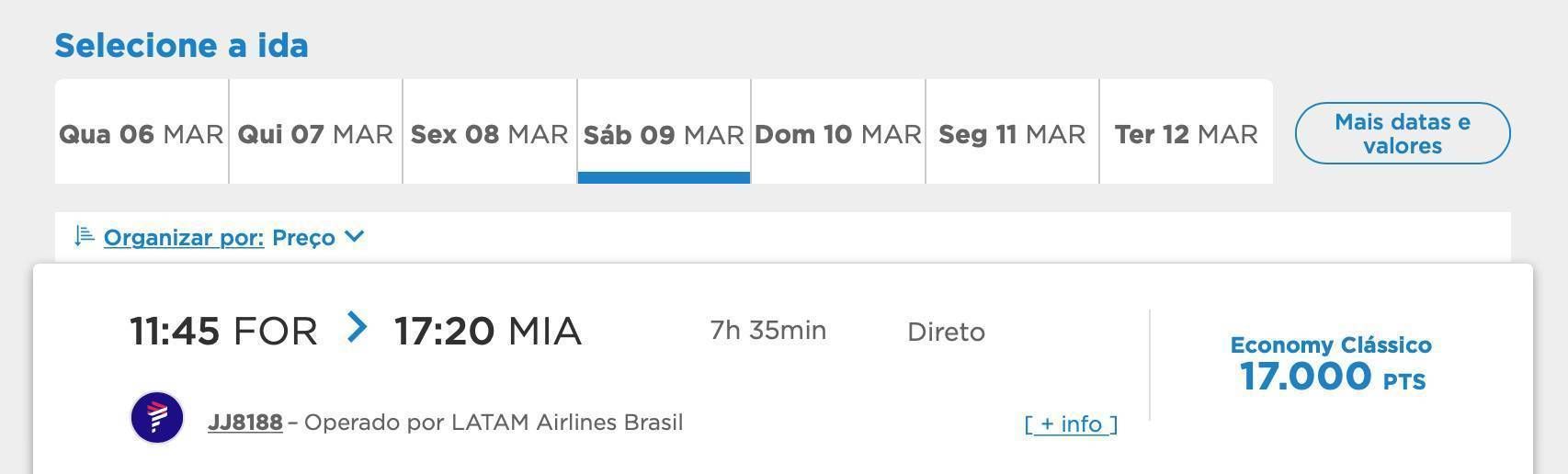The height and width of the screenshot is (474, 1568).
Task: Click the Direto stops label
Action: (x=946, y=332)
